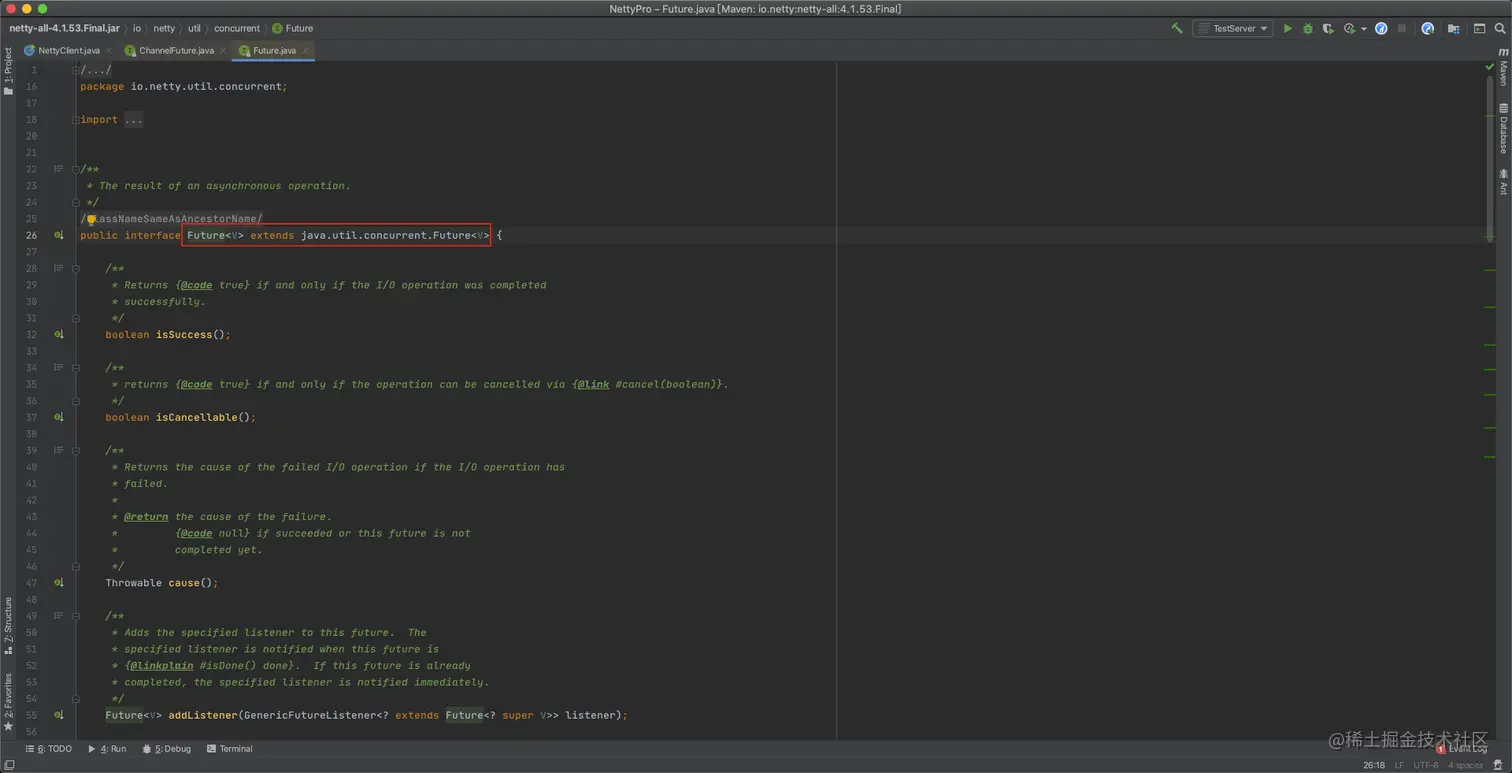This screenshot has width=1512, height=773.
Task: Click the Build Project hammer icon
Action: tap(1177, 28)
